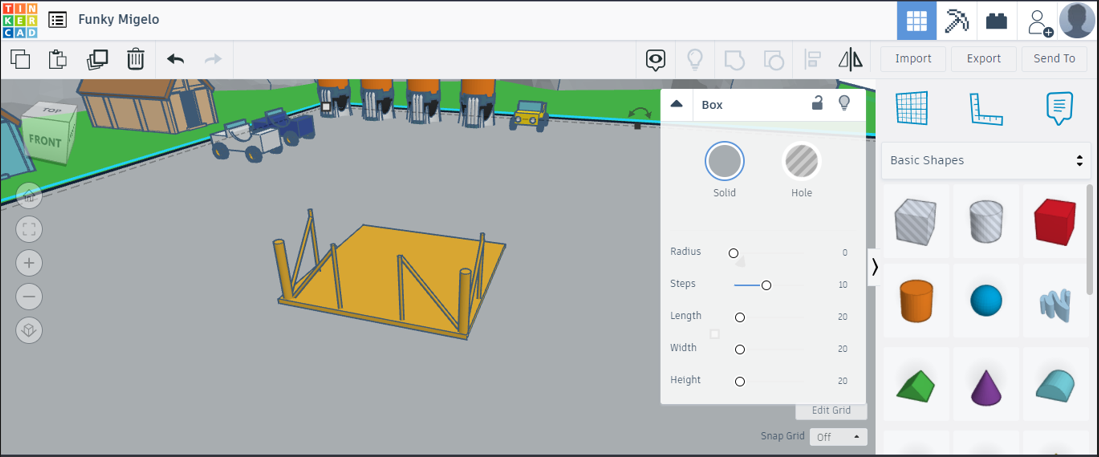Switch to orthographic view icon

pyautogui.click(x=29, y=330)
